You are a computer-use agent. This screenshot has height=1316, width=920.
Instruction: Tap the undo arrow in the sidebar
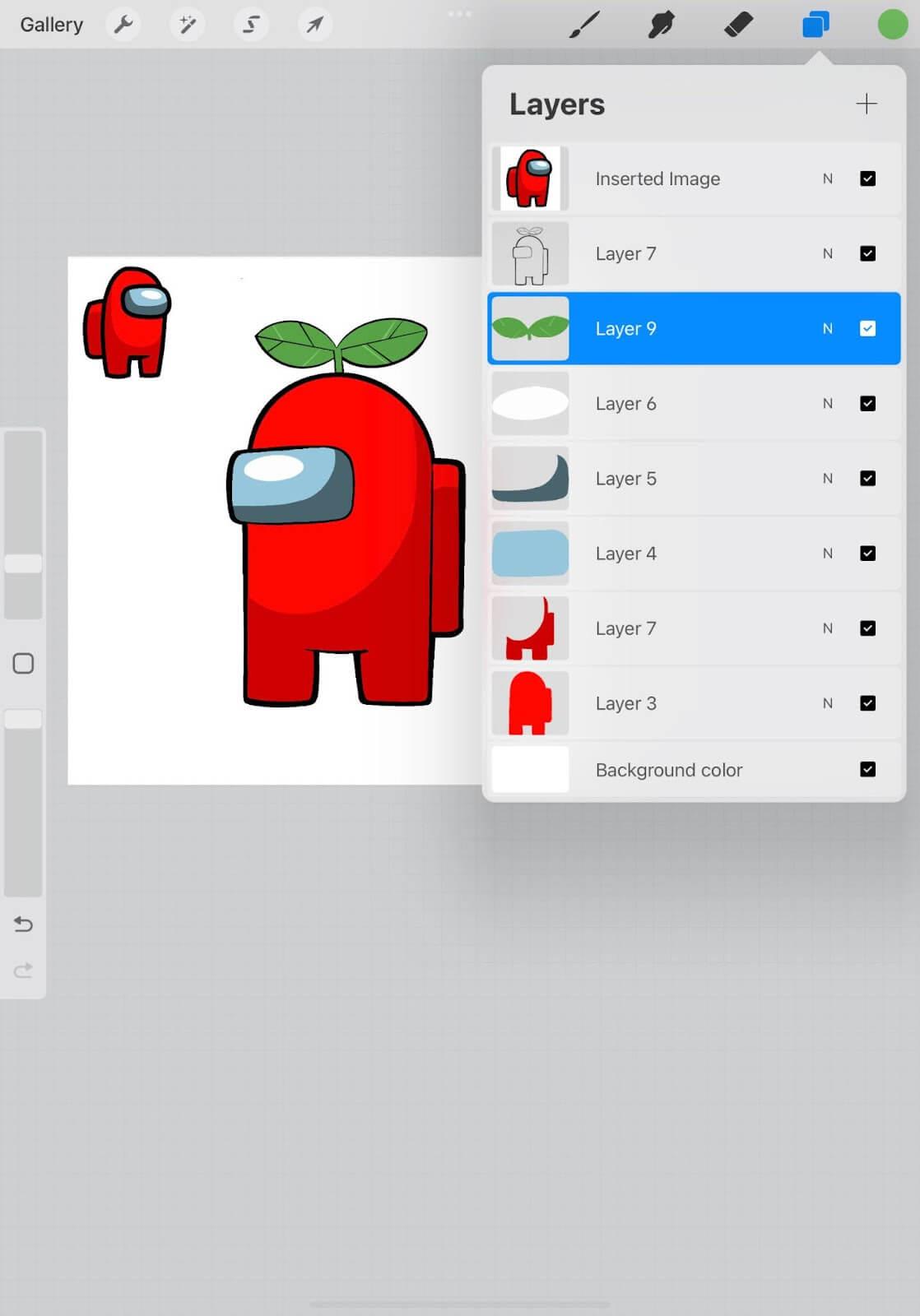[x=23, y=924]
